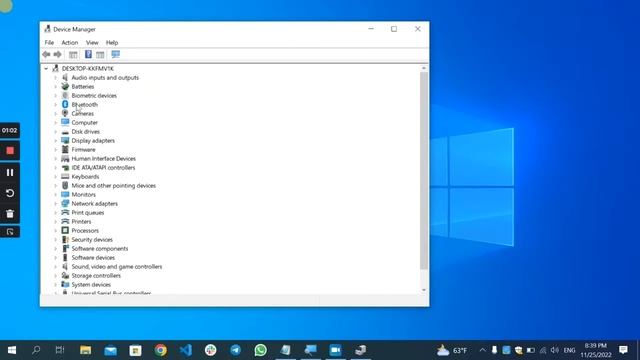Click the scrollbar up arrow
Screen dimensions: 640x360
[424, 69]
